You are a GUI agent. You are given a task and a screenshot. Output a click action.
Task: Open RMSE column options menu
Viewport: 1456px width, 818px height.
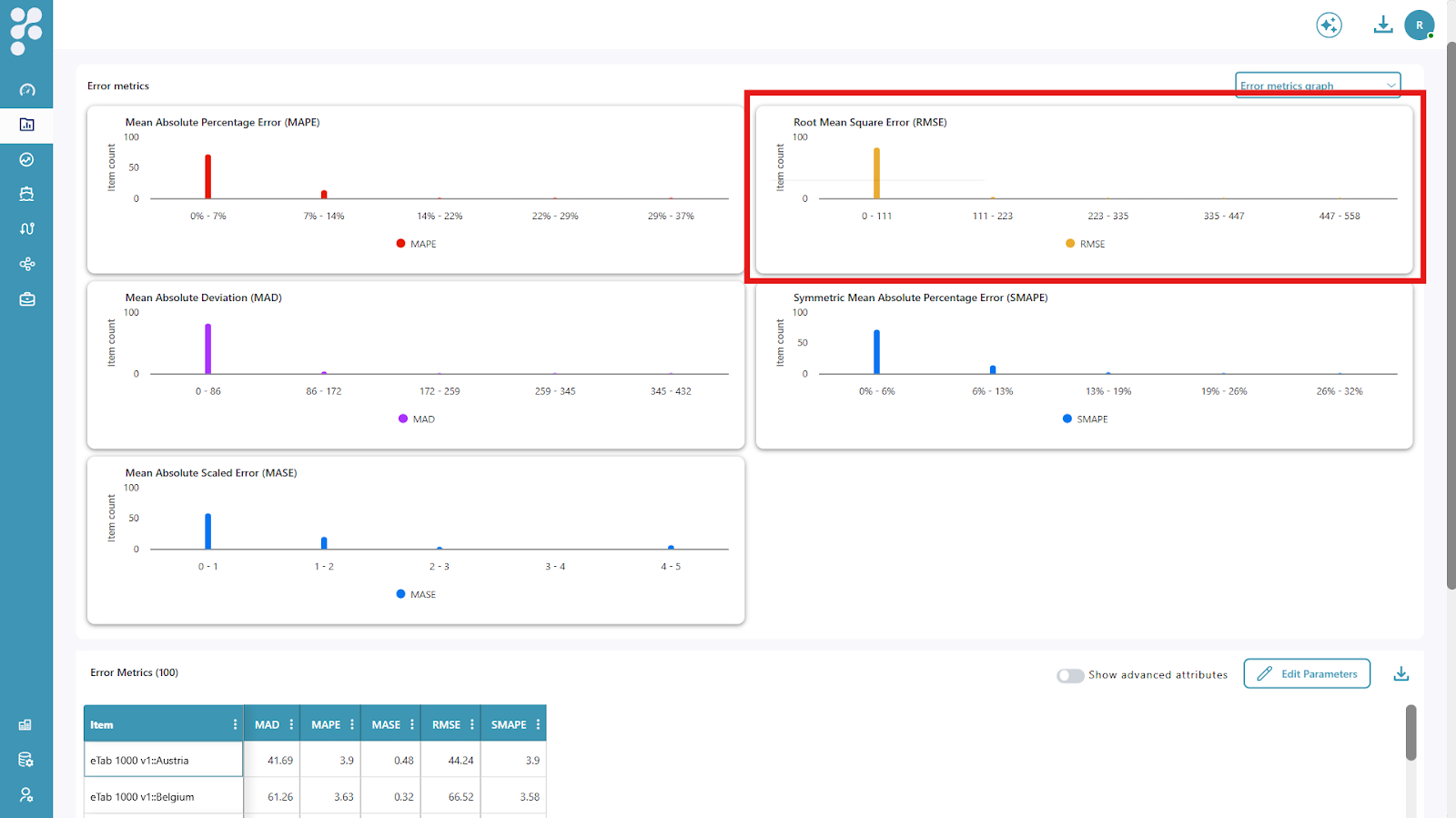click(472, 724)
